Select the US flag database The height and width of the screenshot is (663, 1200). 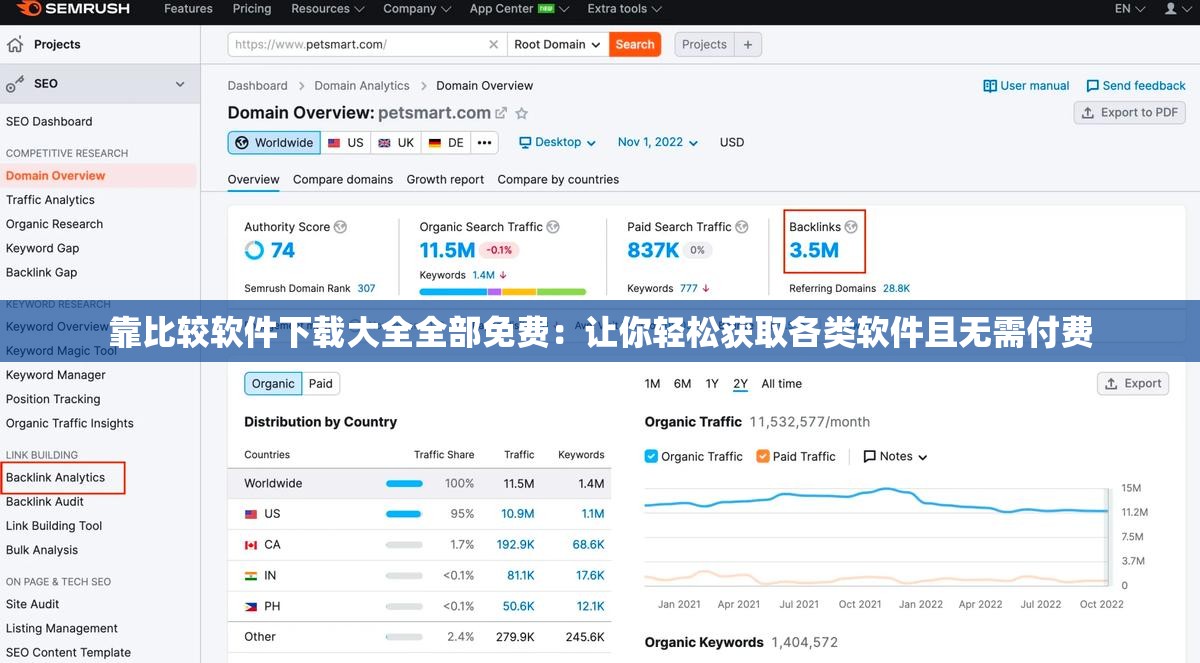pyautogui.click(x=346, y=143)
